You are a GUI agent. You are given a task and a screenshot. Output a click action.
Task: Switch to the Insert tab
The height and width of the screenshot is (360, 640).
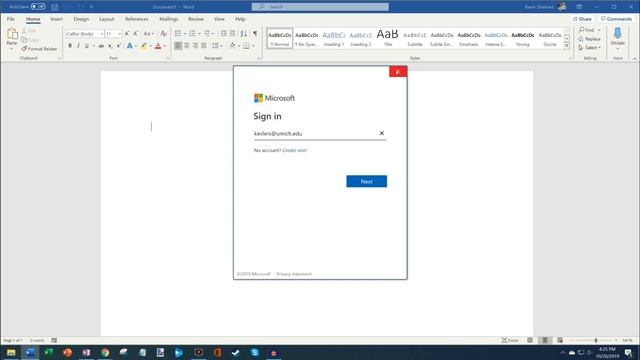(57, 19)
